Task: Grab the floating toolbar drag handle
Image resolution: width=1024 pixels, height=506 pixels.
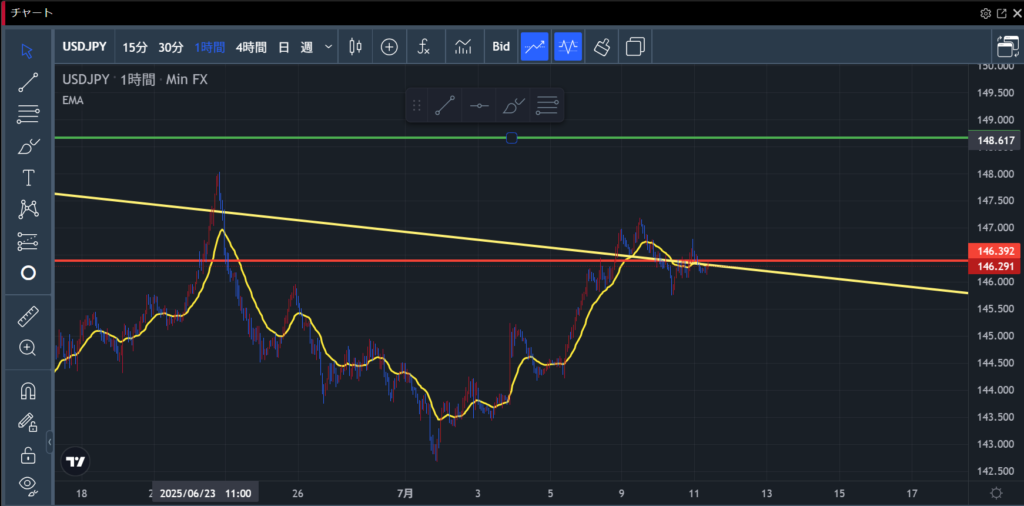Action: tap(417, 105)
